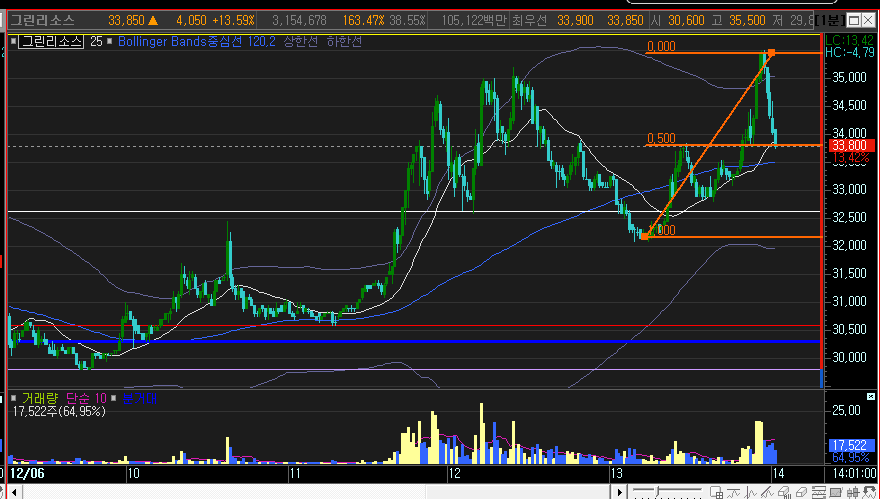Image resolution: width=880 pixels, height=499 pixels.
Task: Click the 하한선 lower band label
Action: pos(345,41)
